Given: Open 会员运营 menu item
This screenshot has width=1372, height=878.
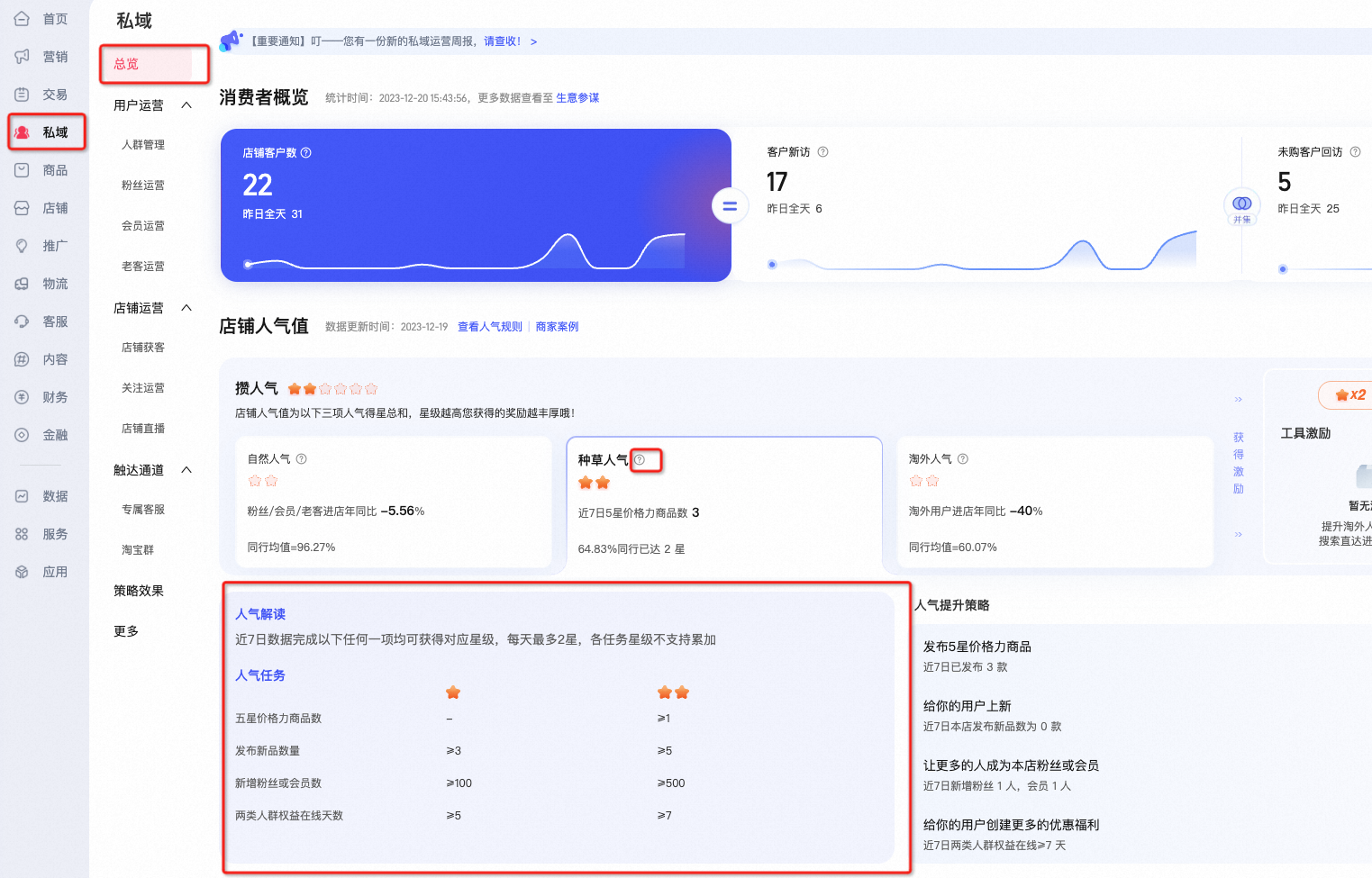Looking at the screenshot, I should [143, 225].
